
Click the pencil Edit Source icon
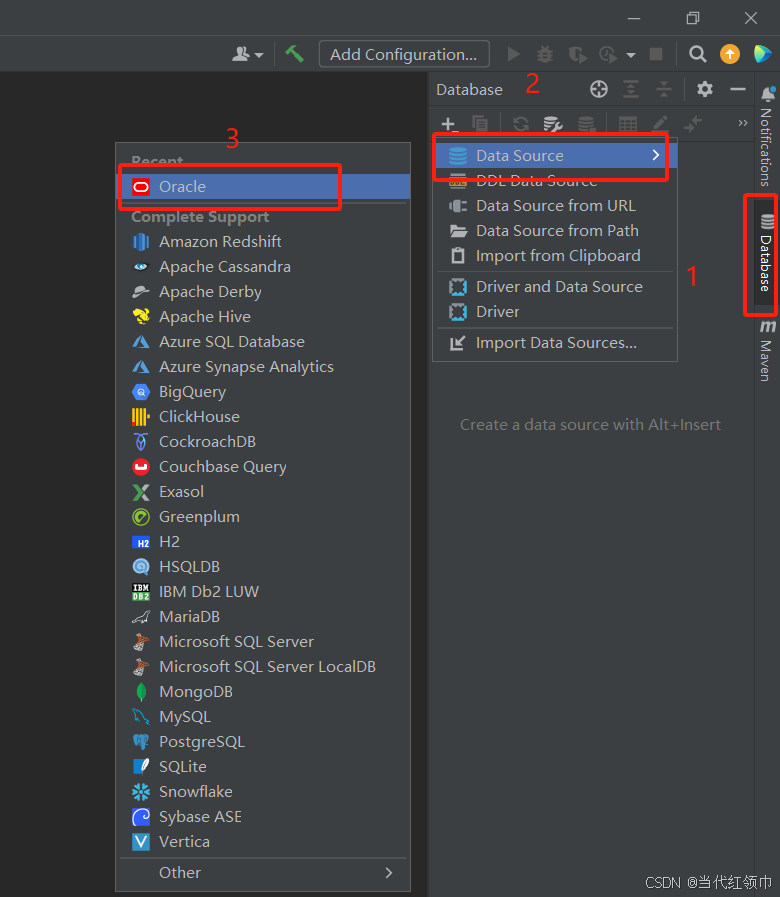[660, 124]
